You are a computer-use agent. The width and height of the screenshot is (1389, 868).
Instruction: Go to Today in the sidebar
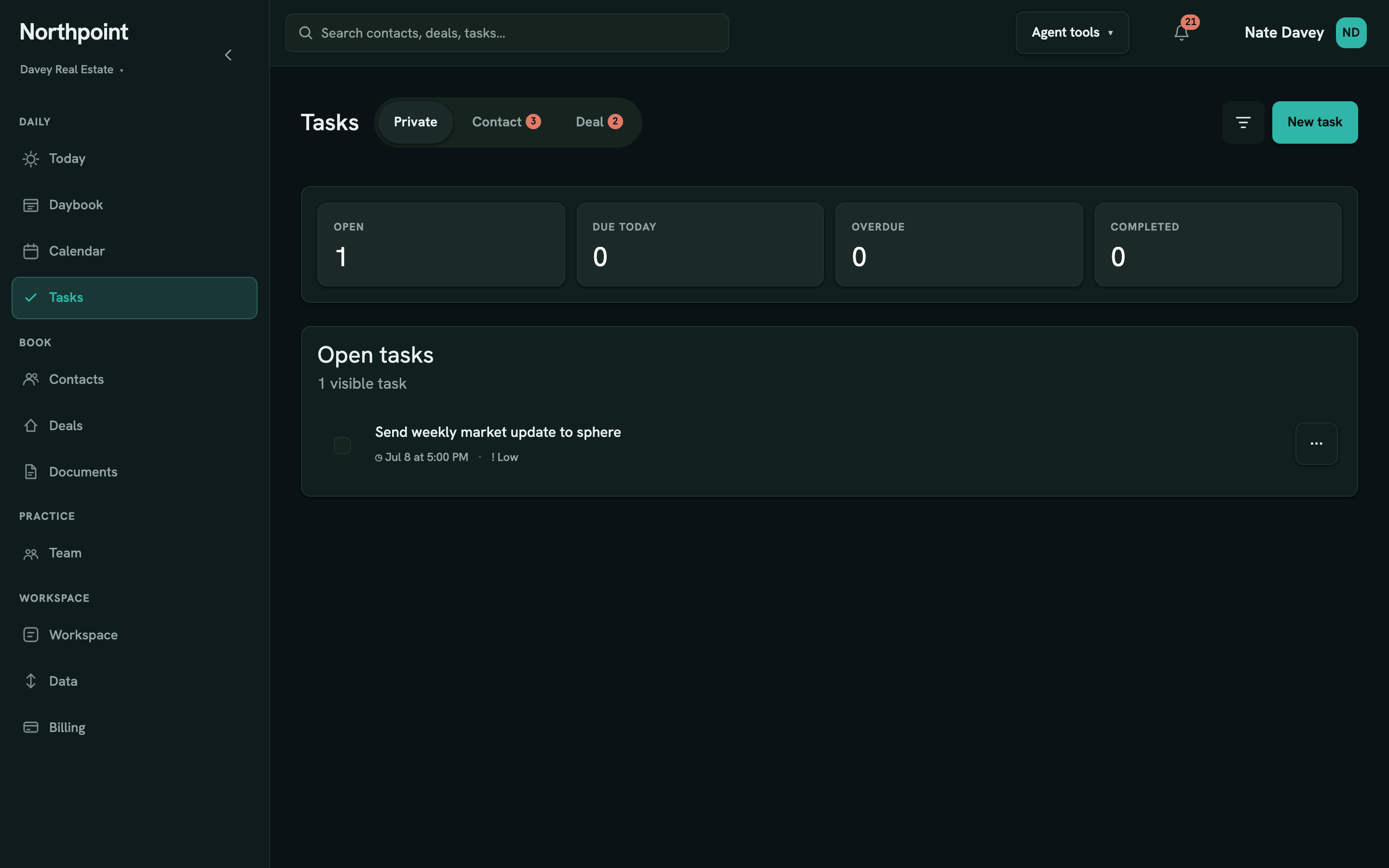click(x=134, y=159)
